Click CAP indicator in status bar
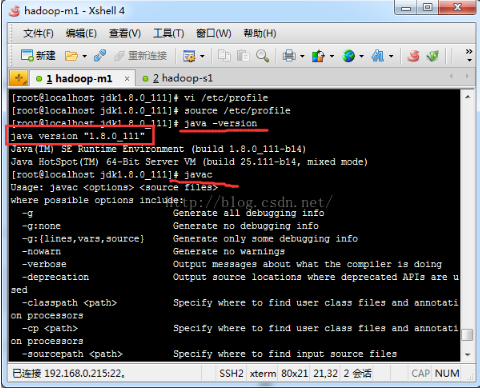The width and height of the screenshot is (480, 392). [421, 374]
